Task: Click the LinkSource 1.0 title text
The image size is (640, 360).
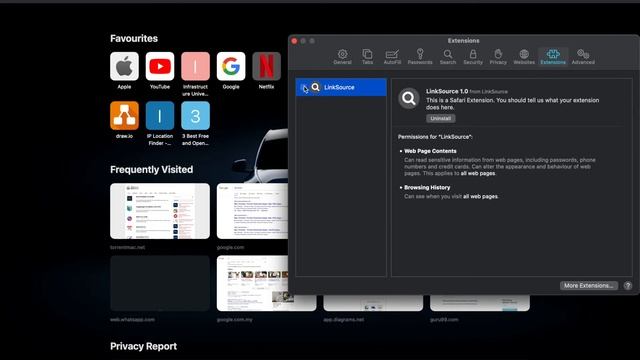Action: [x=447, y=91]
